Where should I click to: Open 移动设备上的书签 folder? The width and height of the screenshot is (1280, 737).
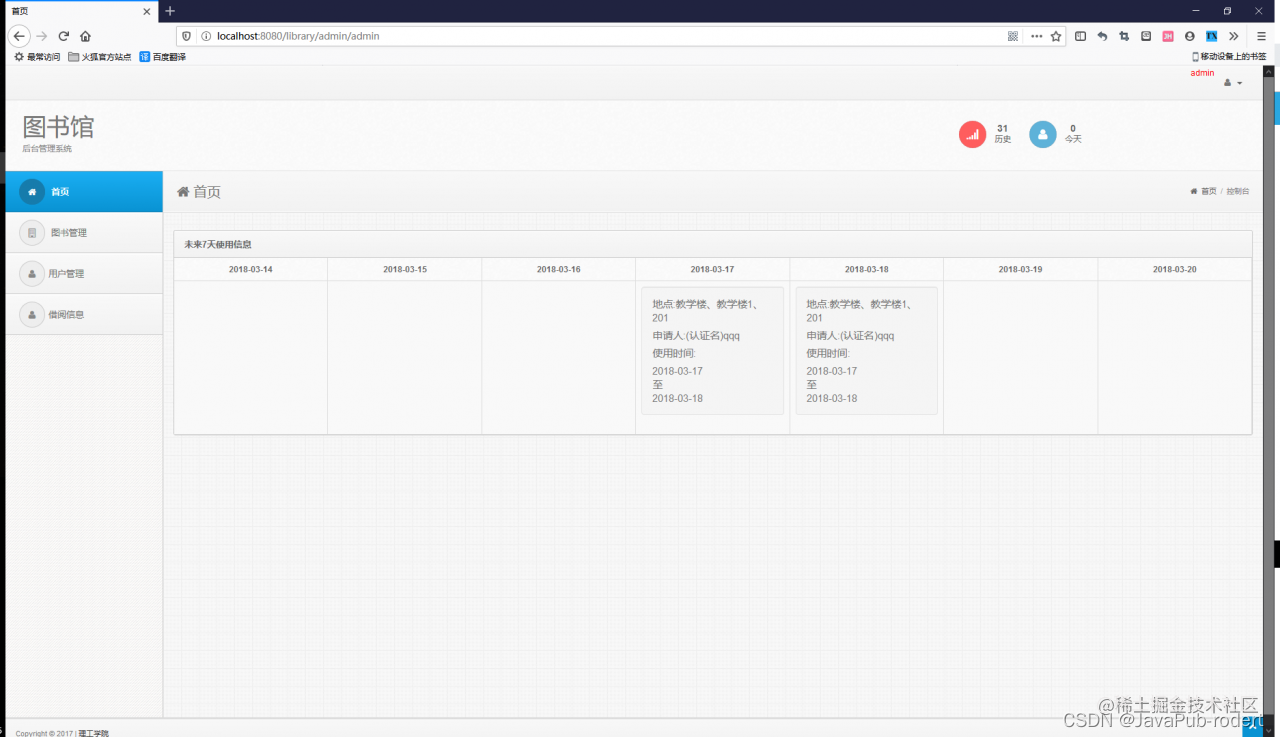pos(1229,57)
